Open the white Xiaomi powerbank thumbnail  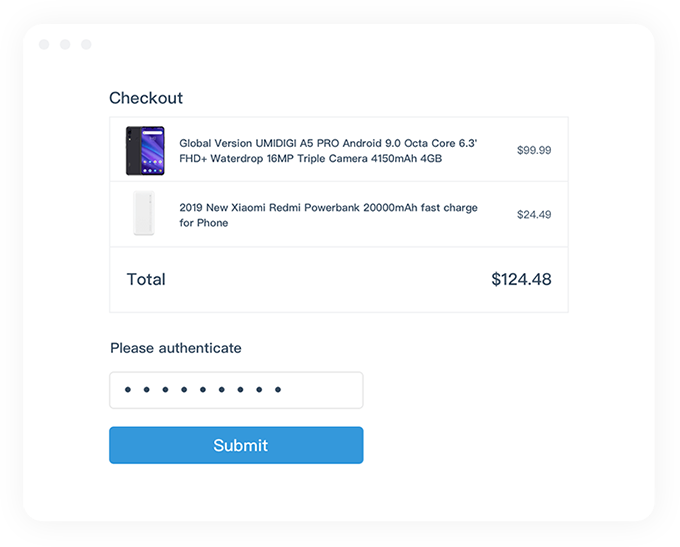pos(144,214)
